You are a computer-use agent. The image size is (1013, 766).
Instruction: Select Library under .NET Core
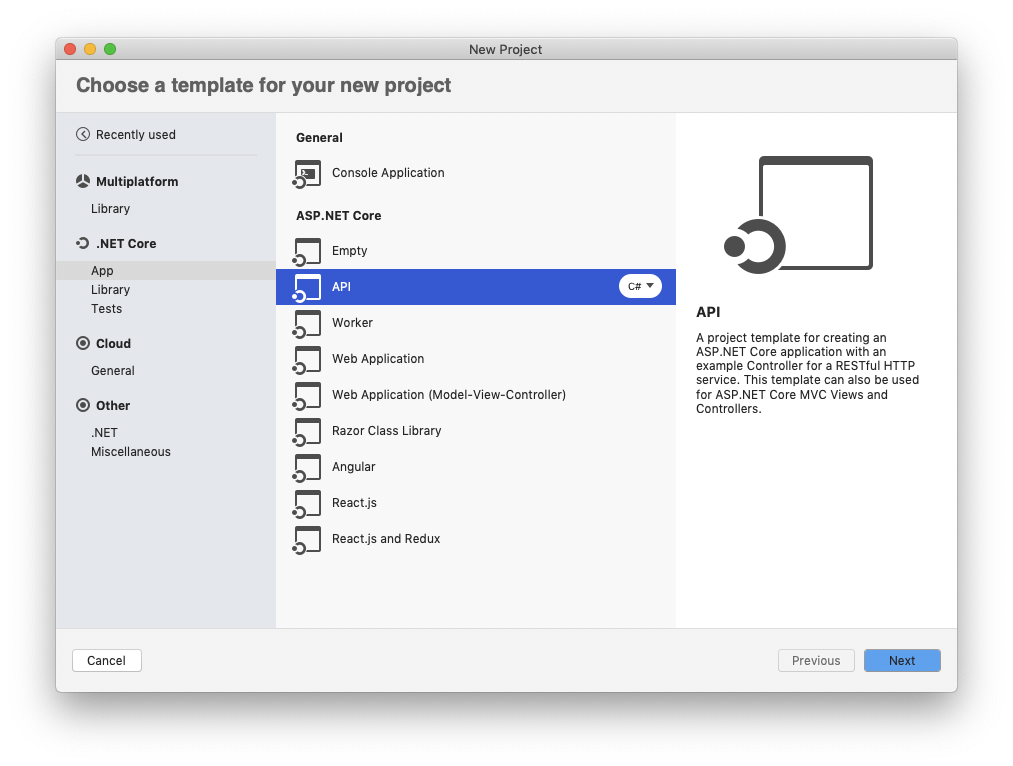coord(110,290)
